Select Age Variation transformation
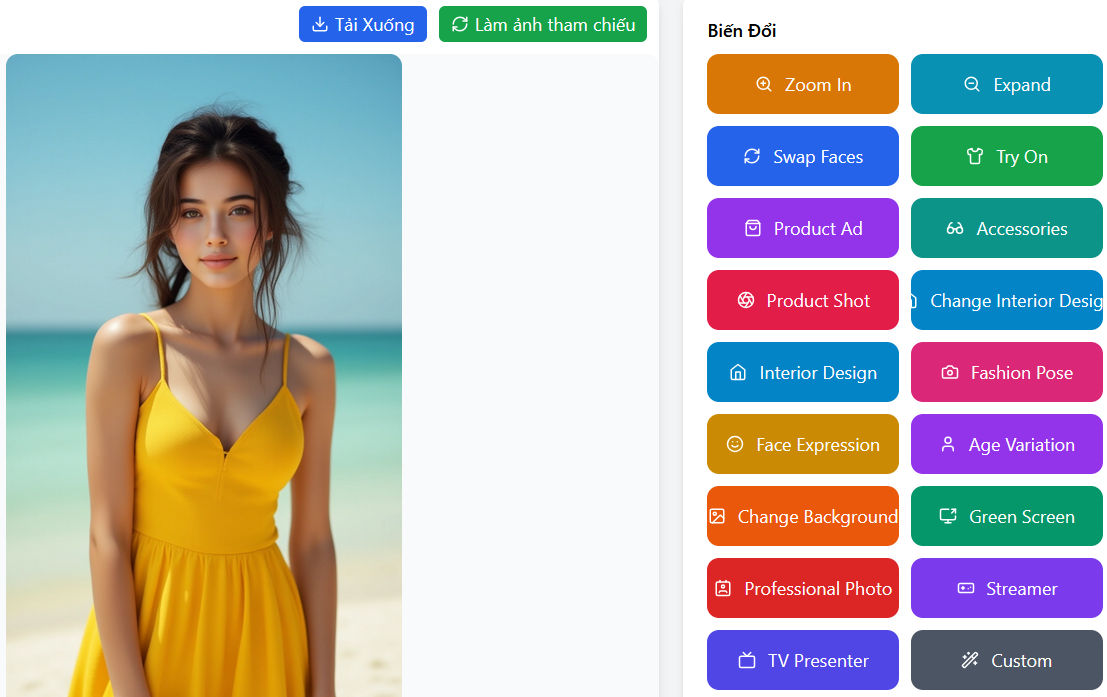The width and height of the screenshot is (1107, 697). 1007,444
